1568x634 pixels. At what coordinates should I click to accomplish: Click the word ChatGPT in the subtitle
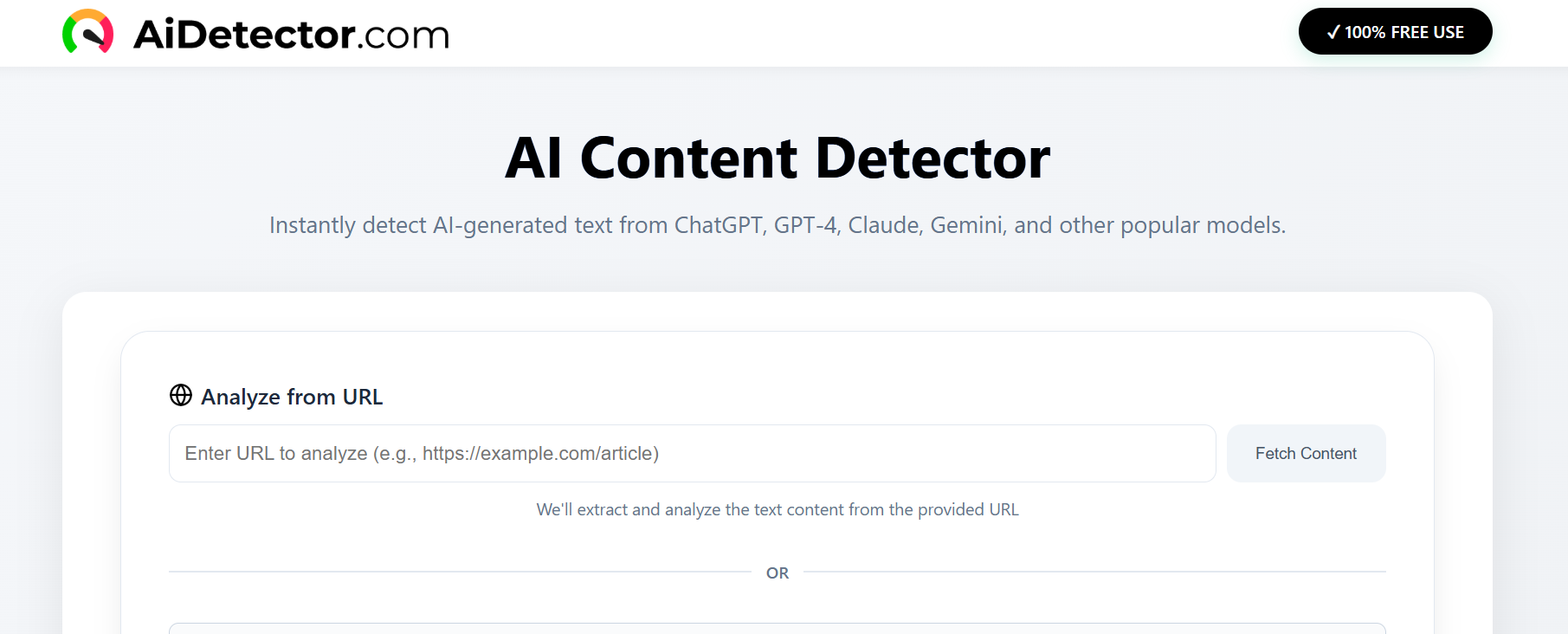pyautogui.click(x=718, y=225)
